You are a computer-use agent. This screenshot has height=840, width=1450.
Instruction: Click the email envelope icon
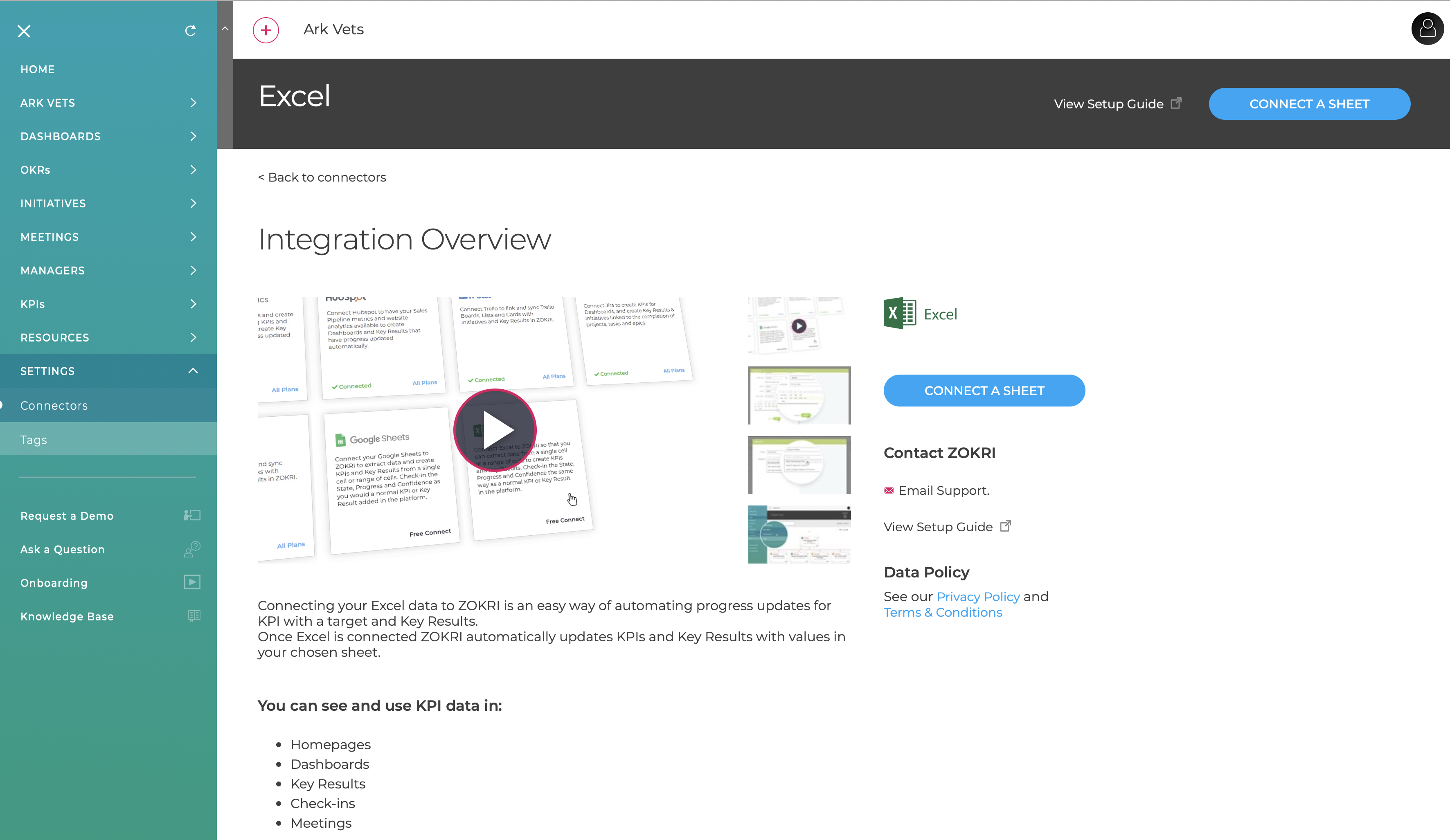pyautogui.click(x=889, y=490)
